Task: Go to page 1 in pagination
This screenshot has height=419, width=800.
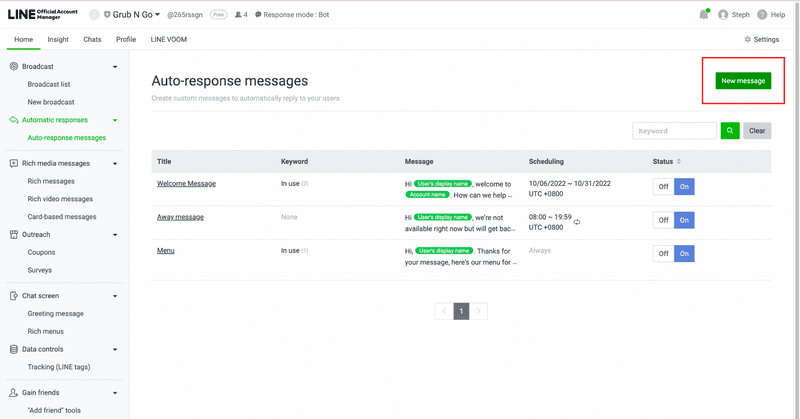Action: coord(461,311)
